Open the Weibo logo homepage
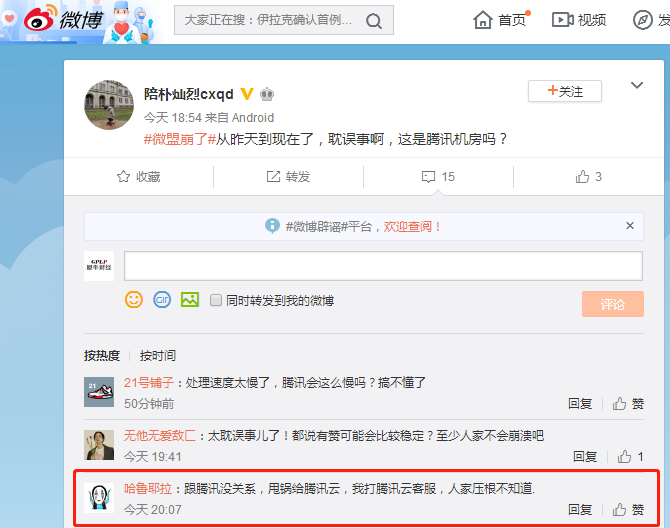Image resolution: width=670 pixels, height=528 pixels. [63, 20]
